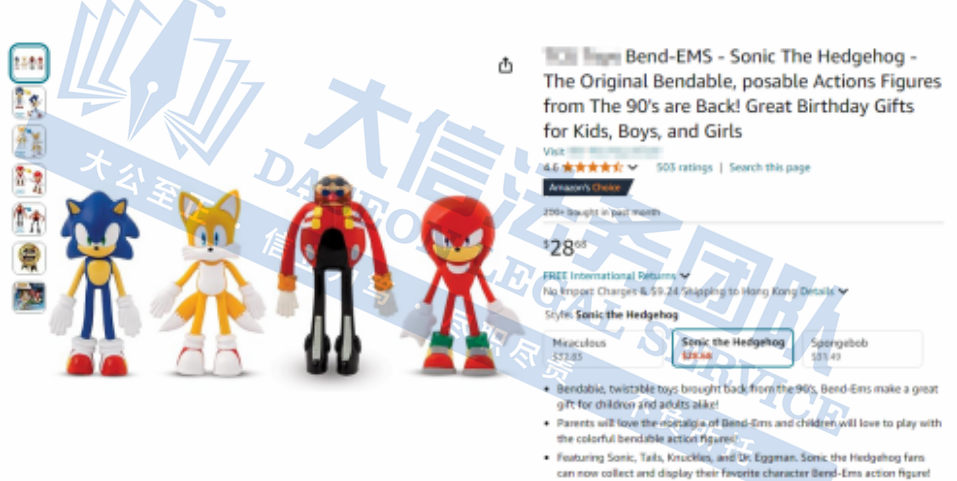The width and height of the screenshot is (957, 481).
Task: Expand the shipping Details chevron
Action: [x=843, y=292]
